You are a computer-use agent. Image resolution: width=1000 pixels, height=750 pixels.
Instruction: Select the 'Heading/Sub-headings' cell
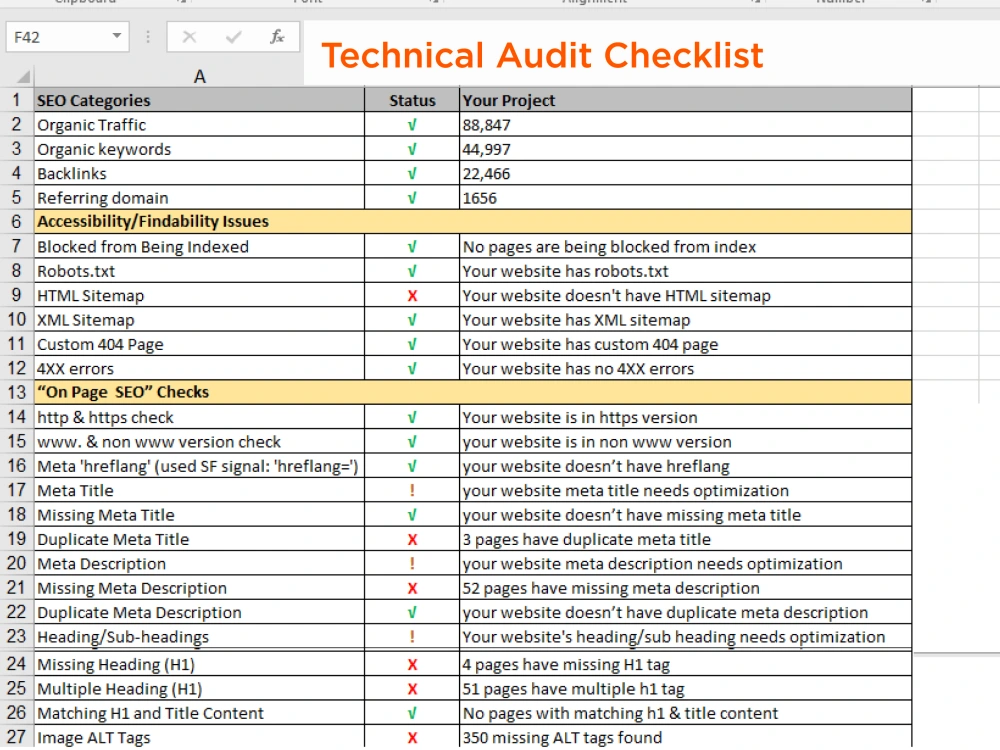pyautogui.click(x=200, y=636)
